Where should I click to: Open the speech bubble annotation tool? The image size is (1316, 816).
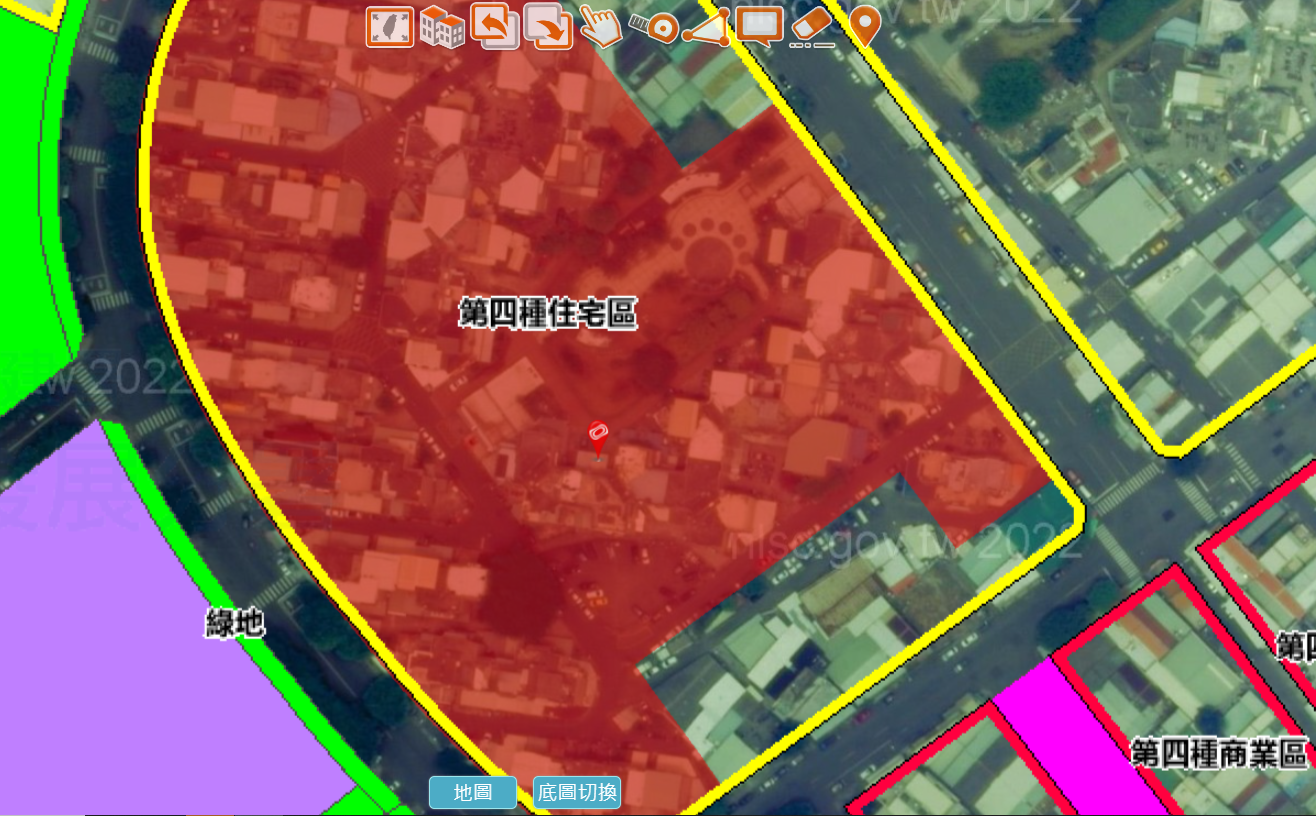click(759, 27)
